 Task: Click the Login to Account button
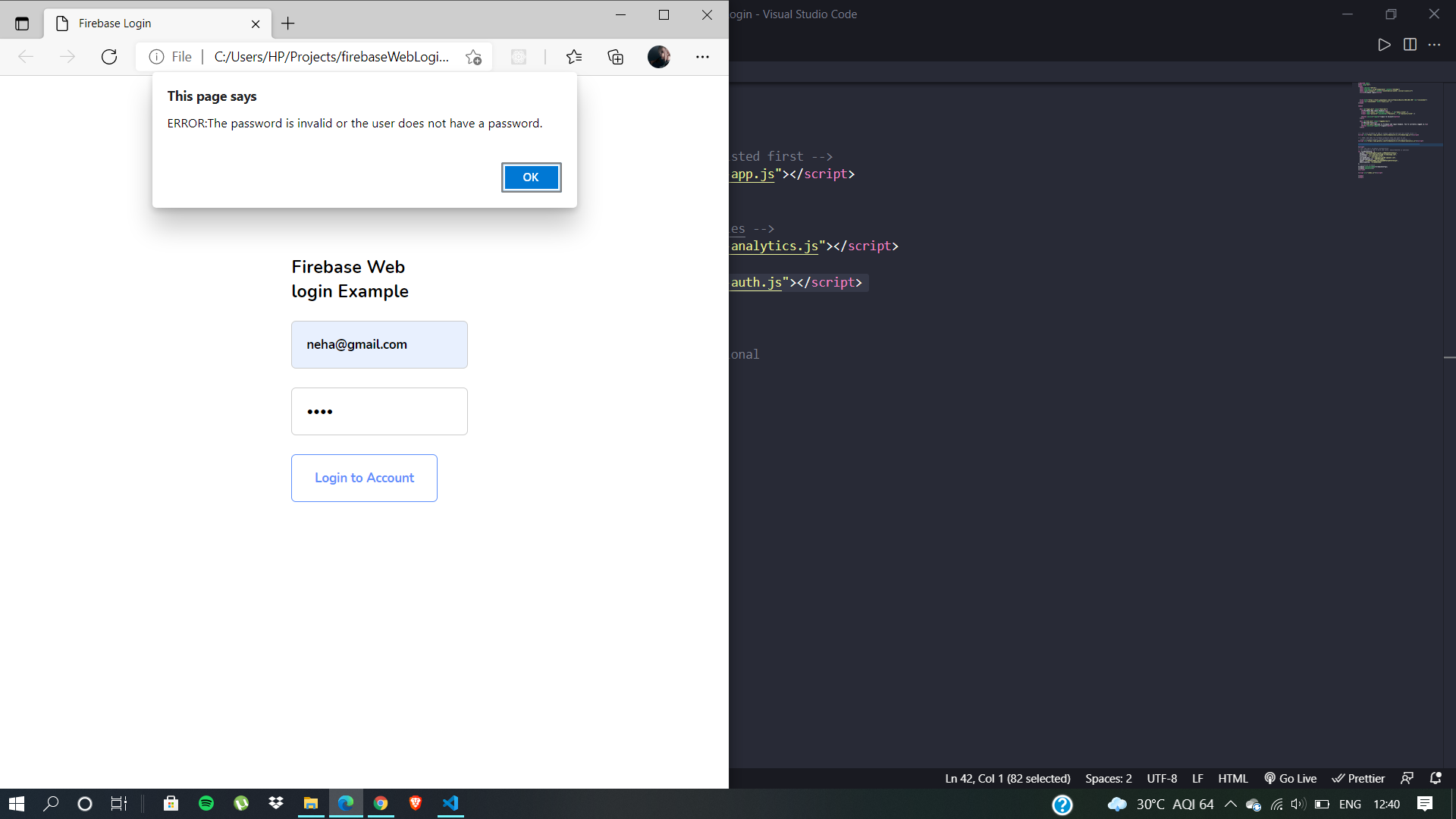click(364, 478)
